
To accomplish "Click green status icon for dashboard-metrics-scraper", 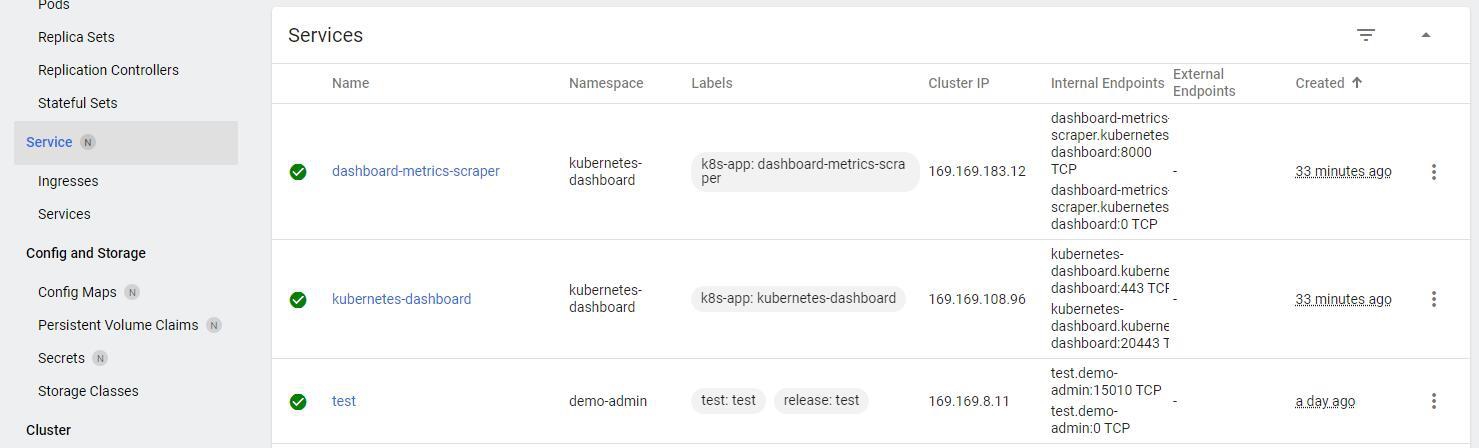I will [298, 172].
